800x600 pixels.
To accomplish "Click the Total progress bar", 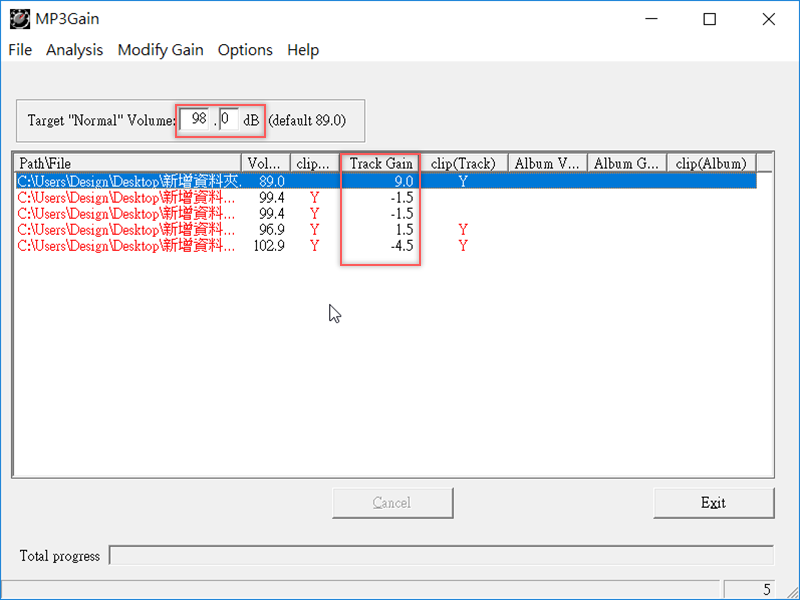I will click(x=441, y=555).
